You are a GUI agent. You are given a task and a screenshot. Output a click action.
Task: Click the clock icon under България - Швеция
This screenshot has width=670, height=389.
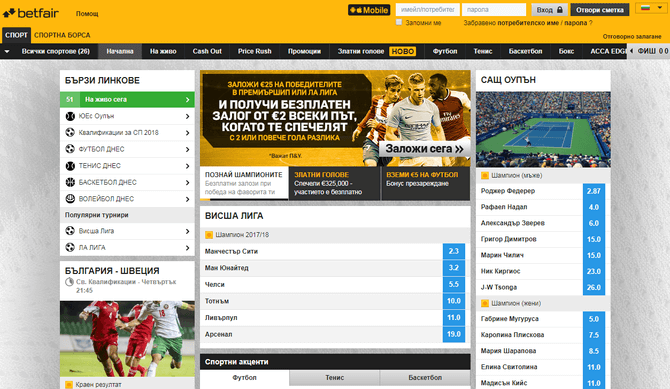tap(69, 282)
